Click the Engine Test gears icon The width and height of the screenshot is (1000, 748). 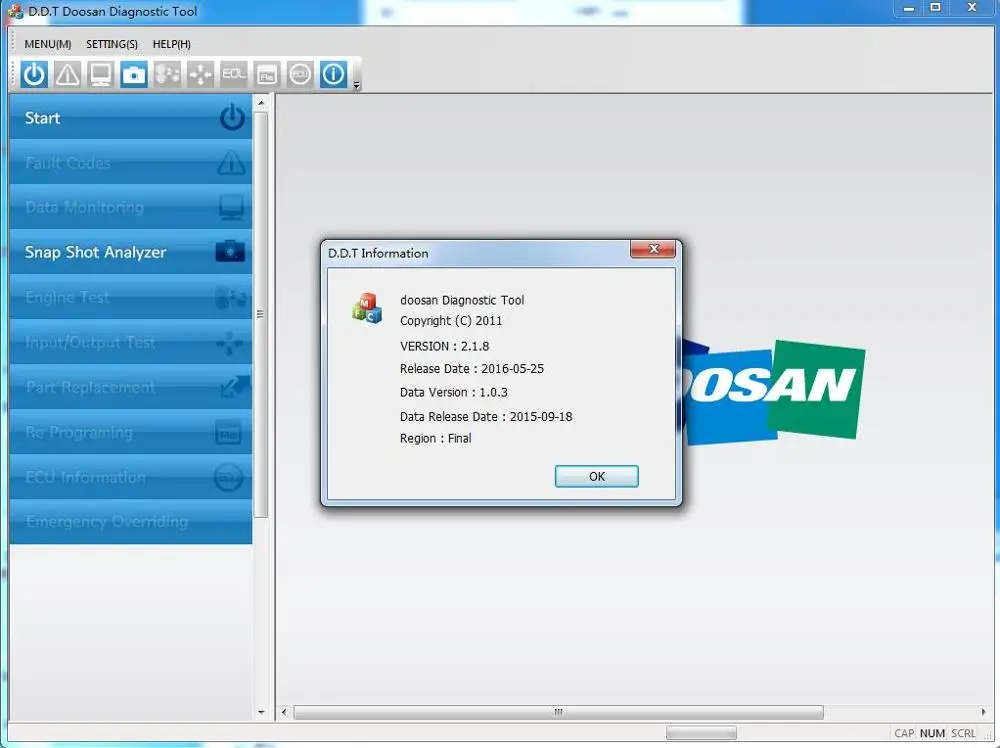(167, 74)
